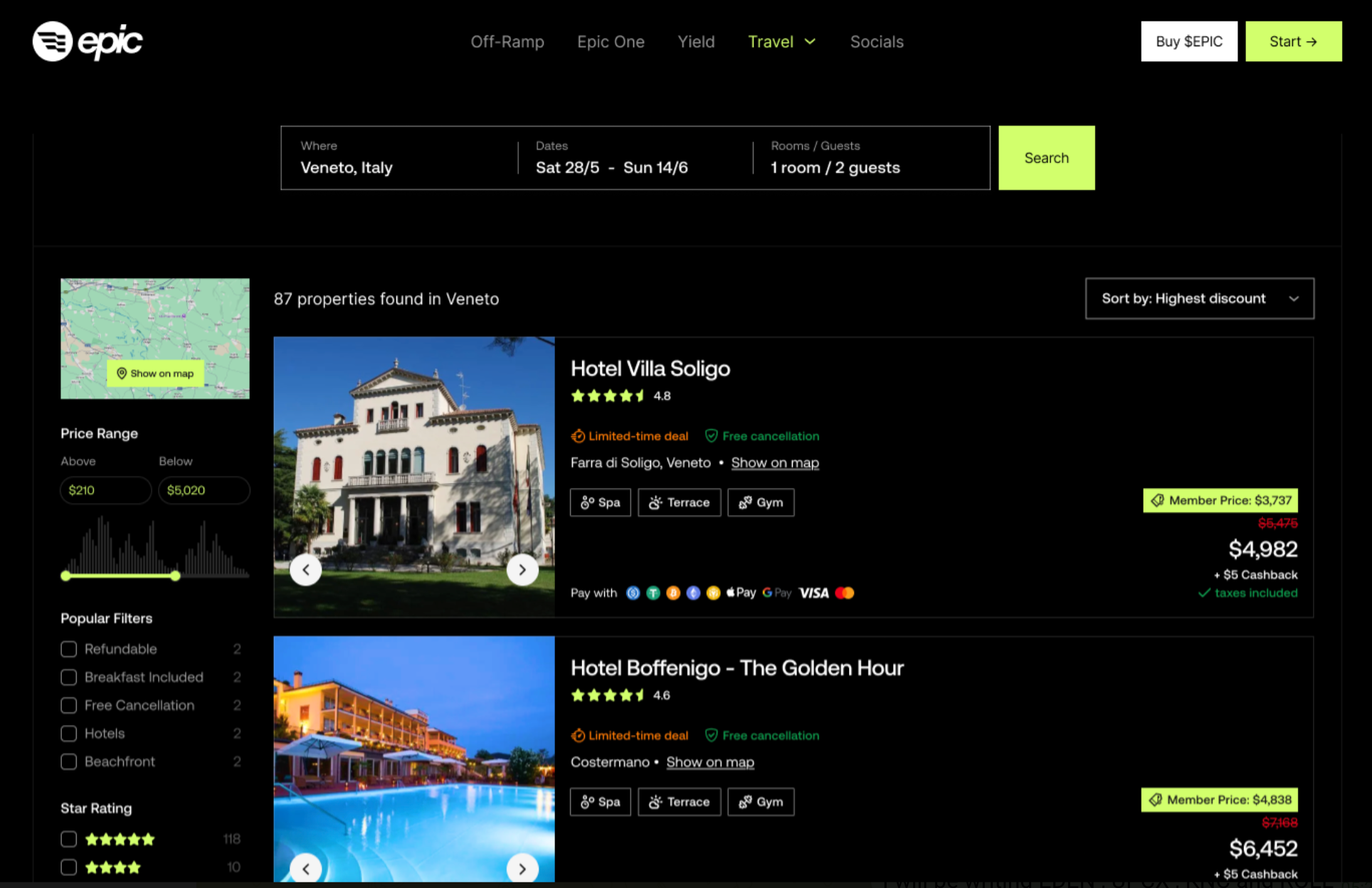Filter by five-star rating checkbox
1372x888 pixels.
(x=69, y=839)
